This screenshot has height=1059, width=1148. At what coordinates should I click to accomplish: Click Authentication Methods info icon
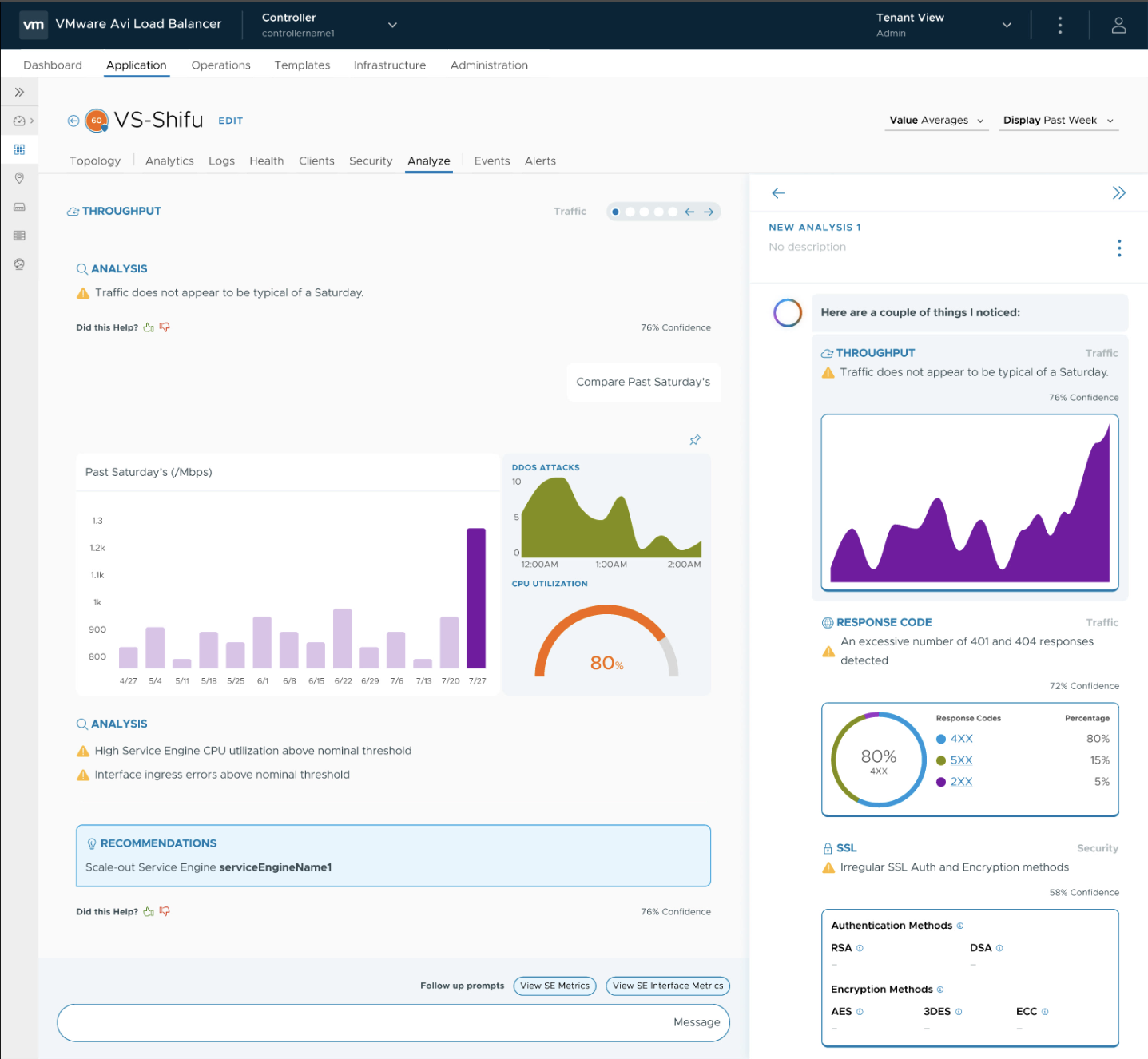point(960,926)
